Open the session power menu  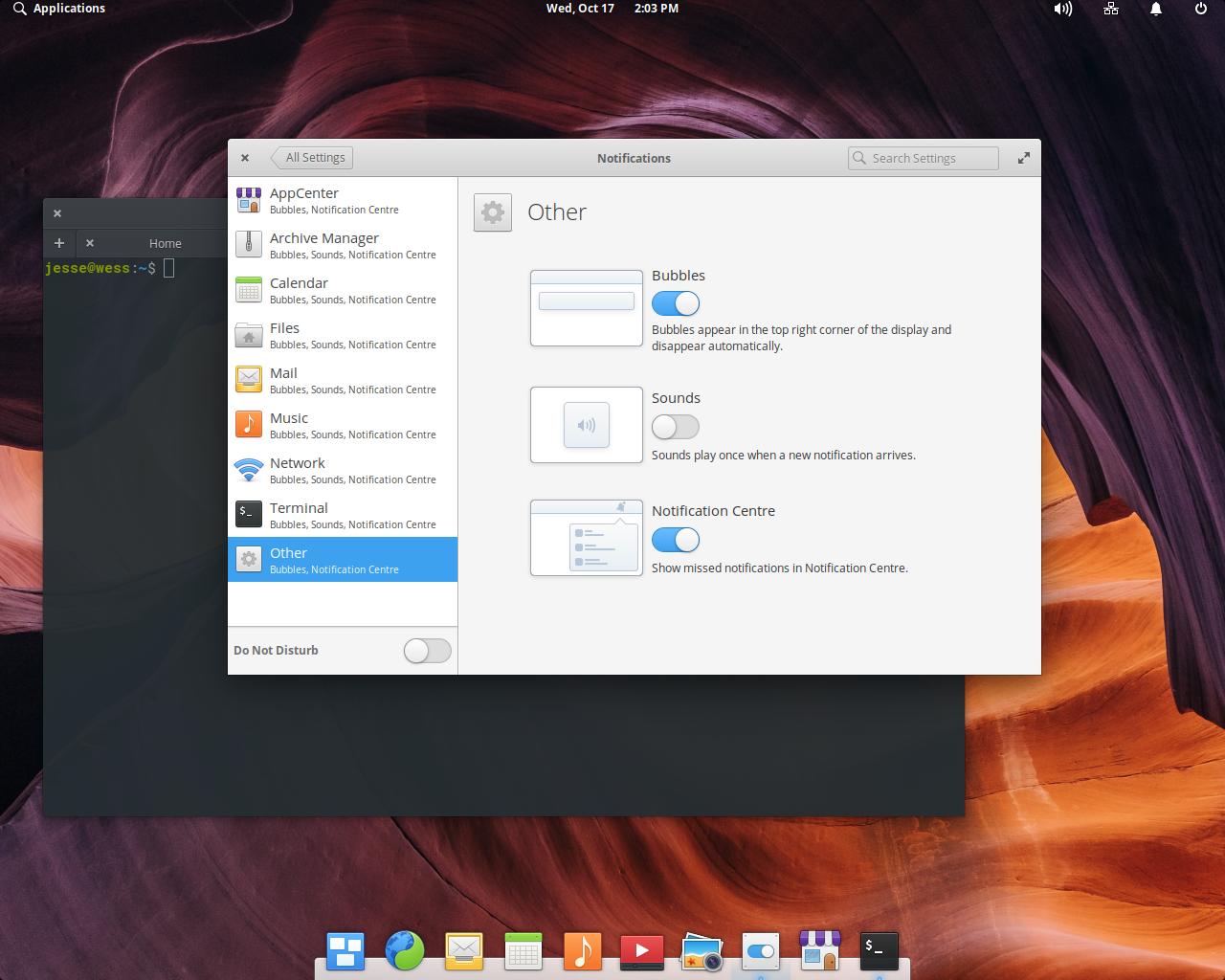click(1201, 9)
